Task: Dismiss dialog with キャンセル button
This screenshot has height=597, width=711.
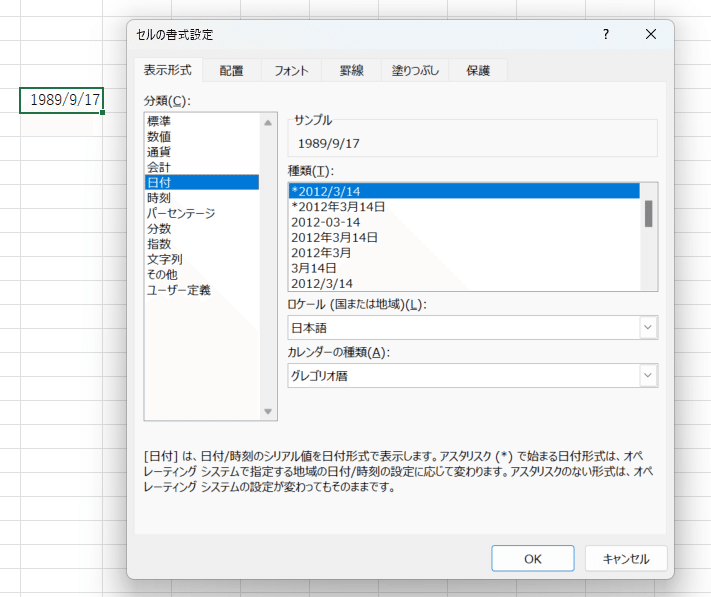Action: click(626, 558)
